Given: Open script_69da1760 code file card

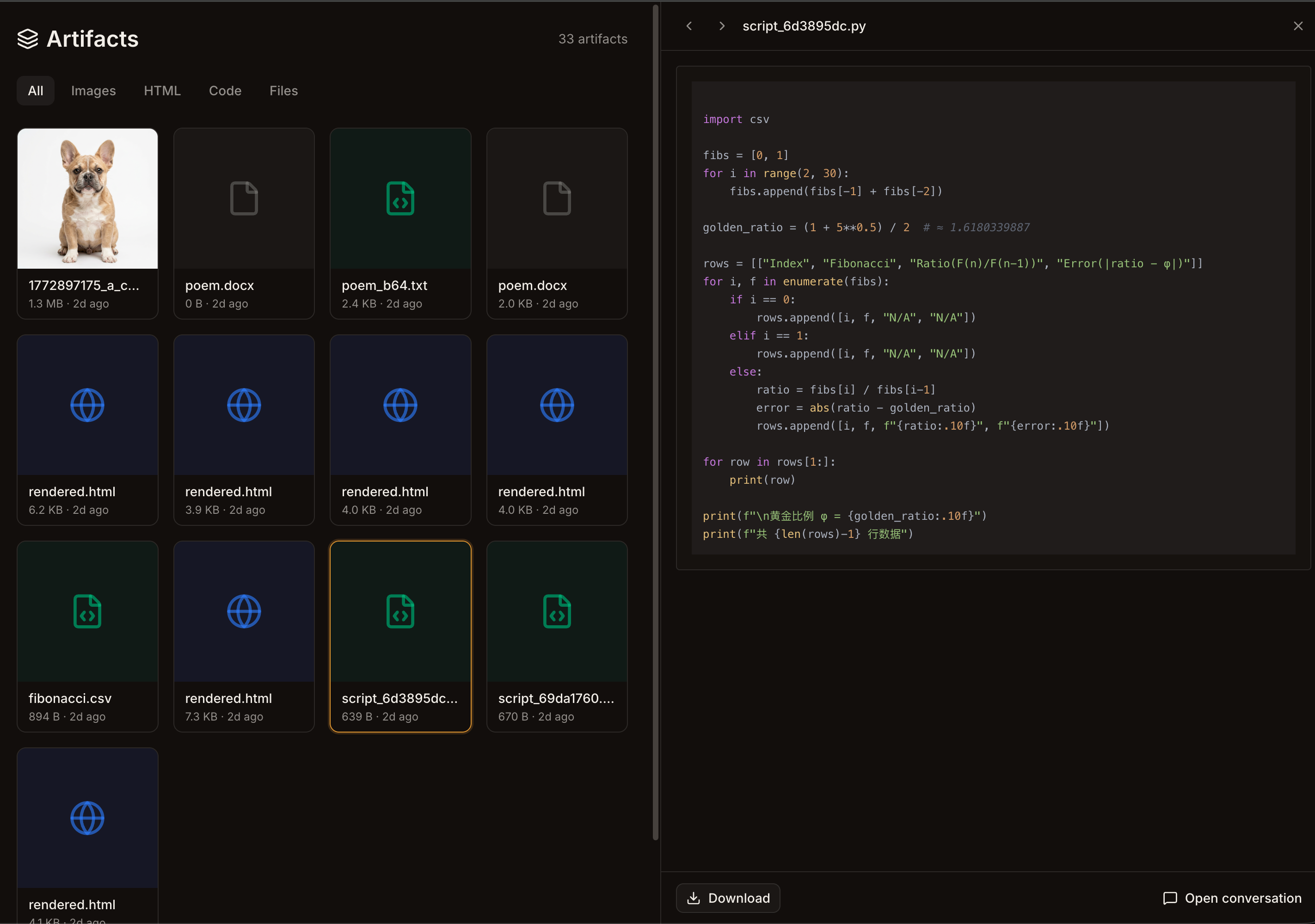Looking at the screenshot, I should [x=557, y=636].
